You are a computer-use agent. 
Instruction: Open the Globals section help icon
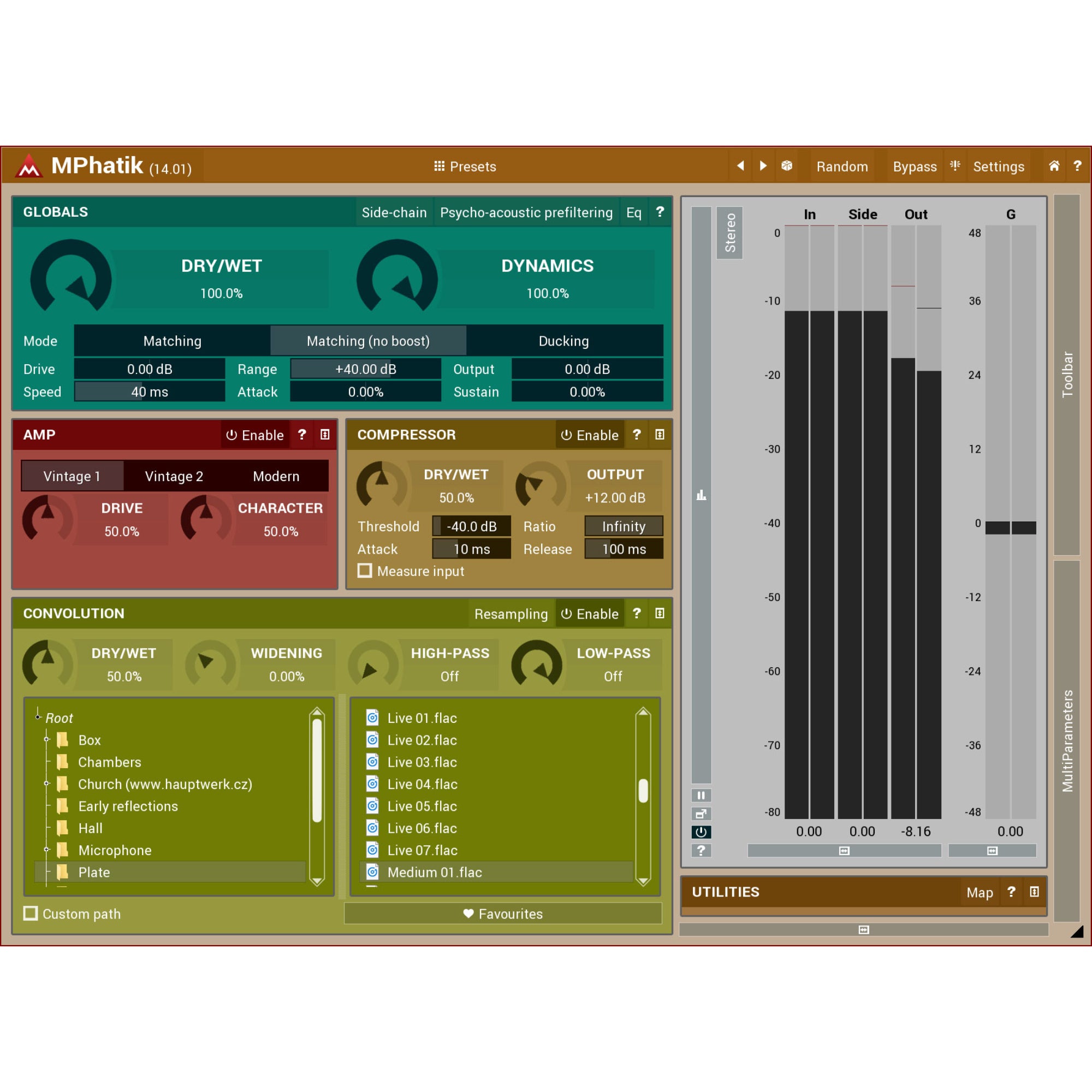click(x=660, y=212)
